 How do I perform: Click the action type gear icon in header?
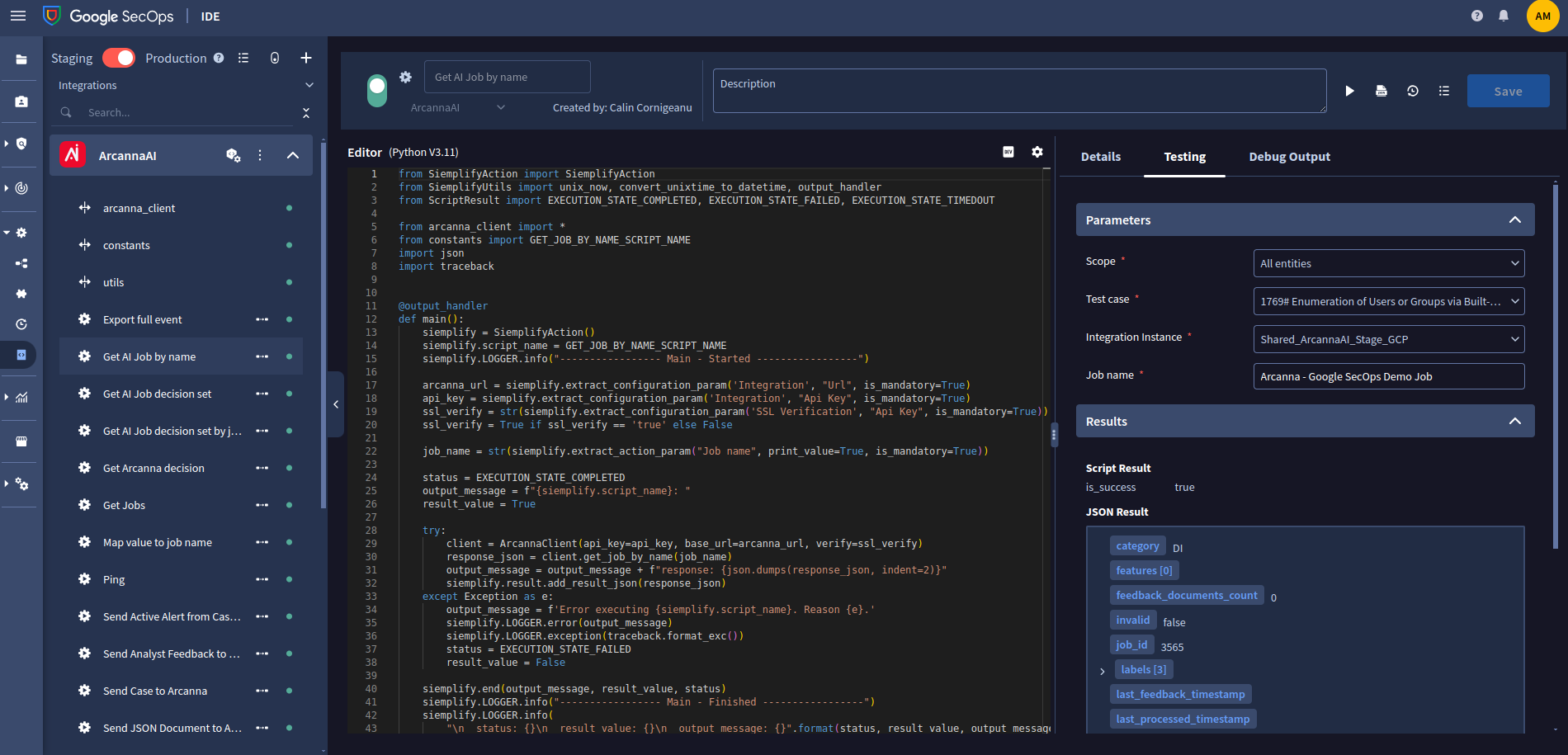point(405,77)
